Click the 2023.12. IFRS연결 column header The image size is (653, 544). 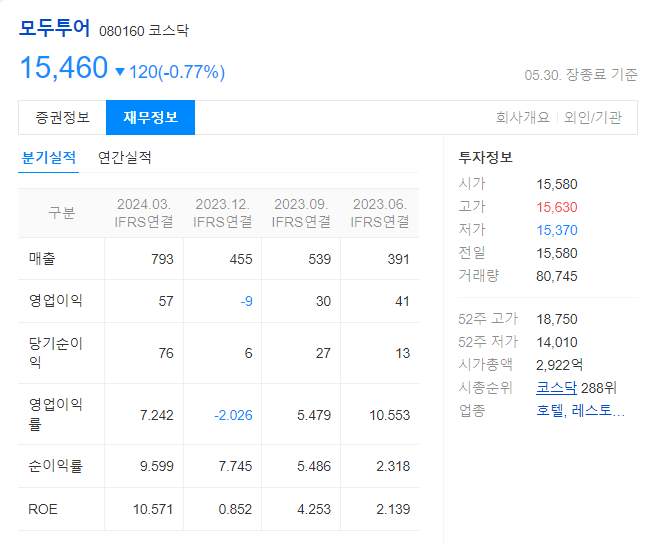coord(222,213)
